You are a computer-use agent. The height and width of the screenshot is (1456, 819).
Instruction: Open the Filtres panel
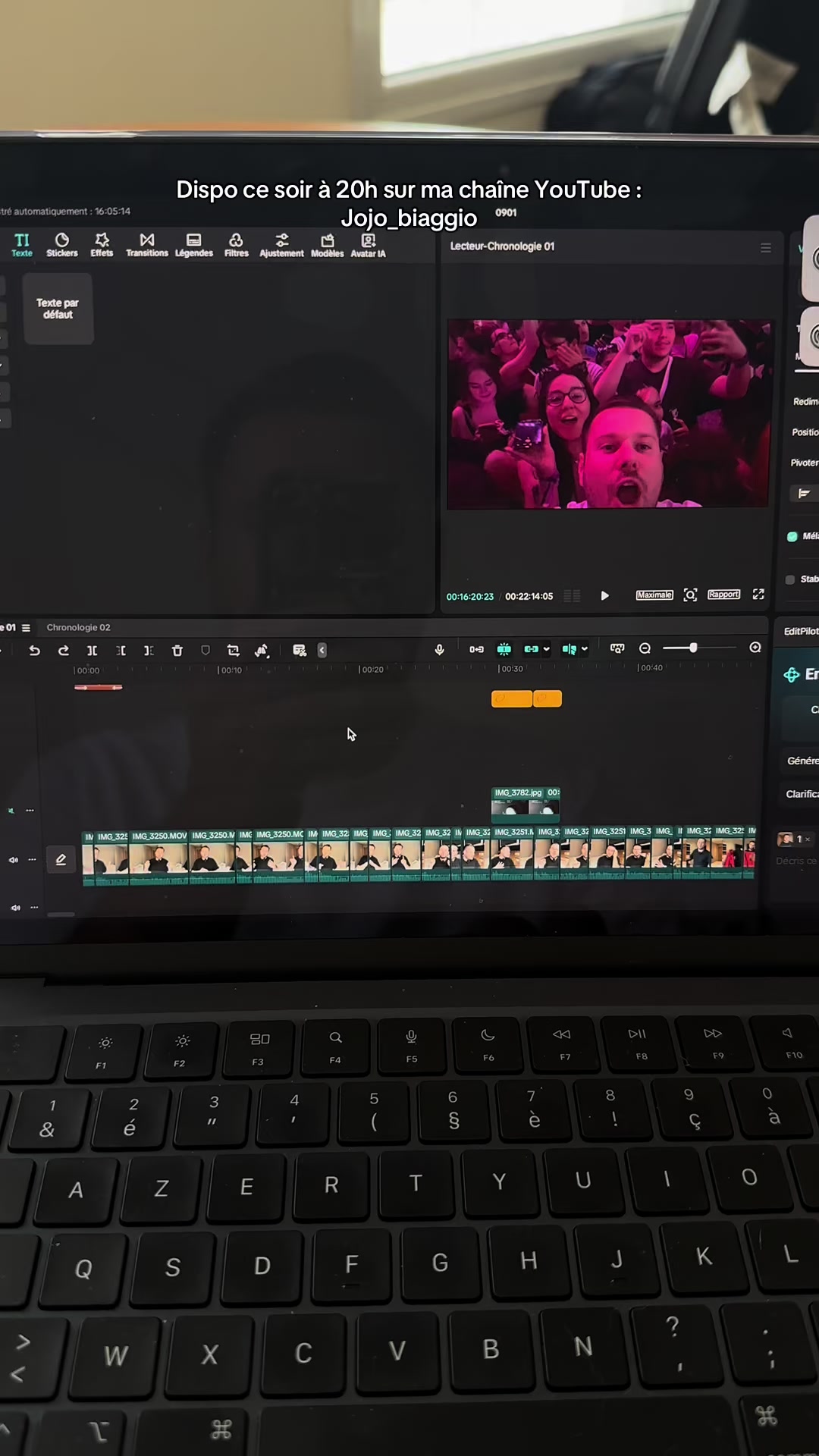coord(237,245)
